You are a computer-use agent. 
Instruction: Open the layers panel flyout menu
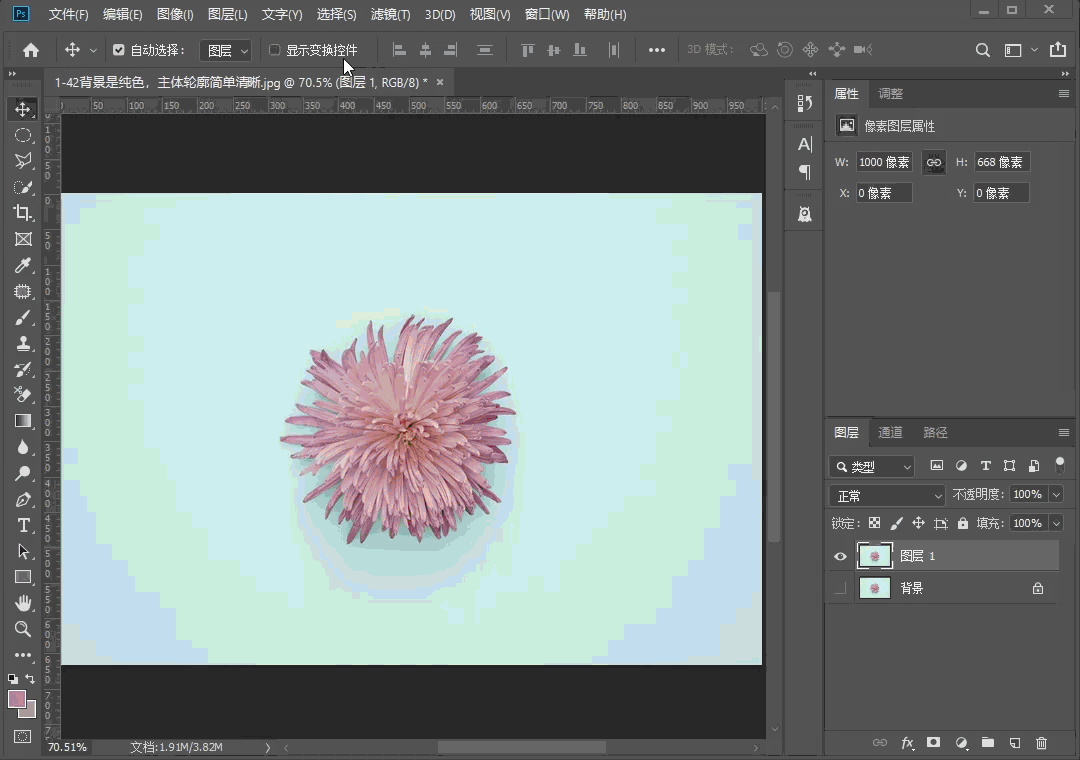click(x=1063, y=433)
